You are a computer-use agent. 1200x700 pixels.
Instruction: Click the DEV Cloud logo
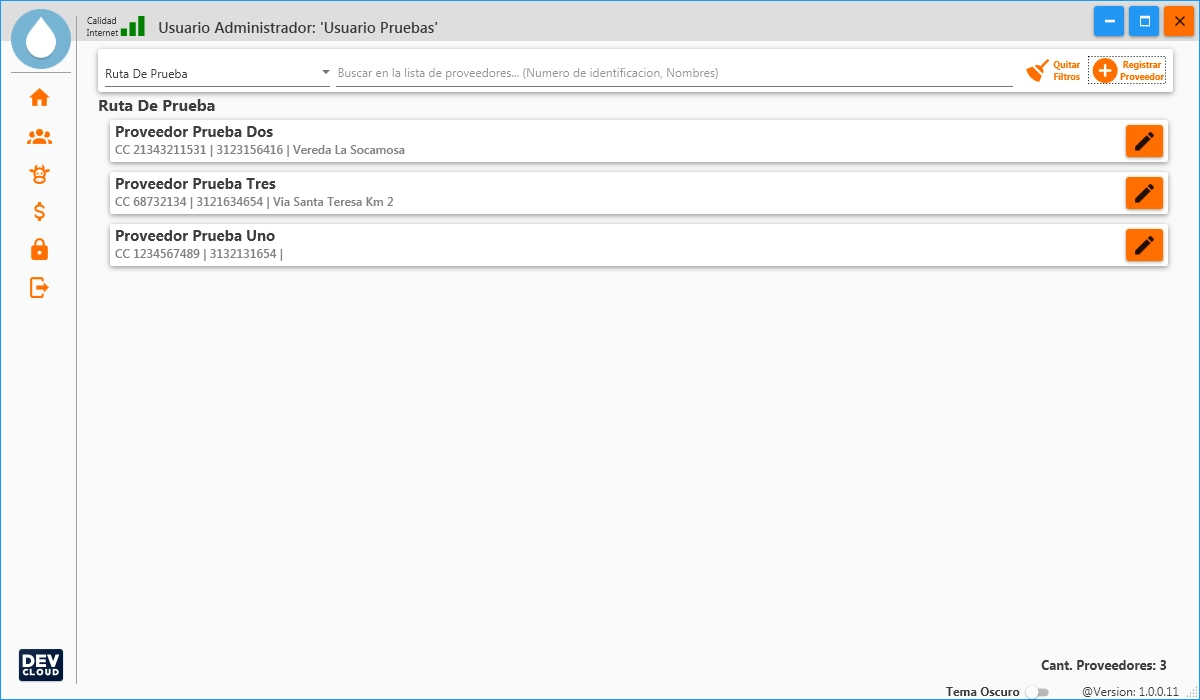click(41, 665)
